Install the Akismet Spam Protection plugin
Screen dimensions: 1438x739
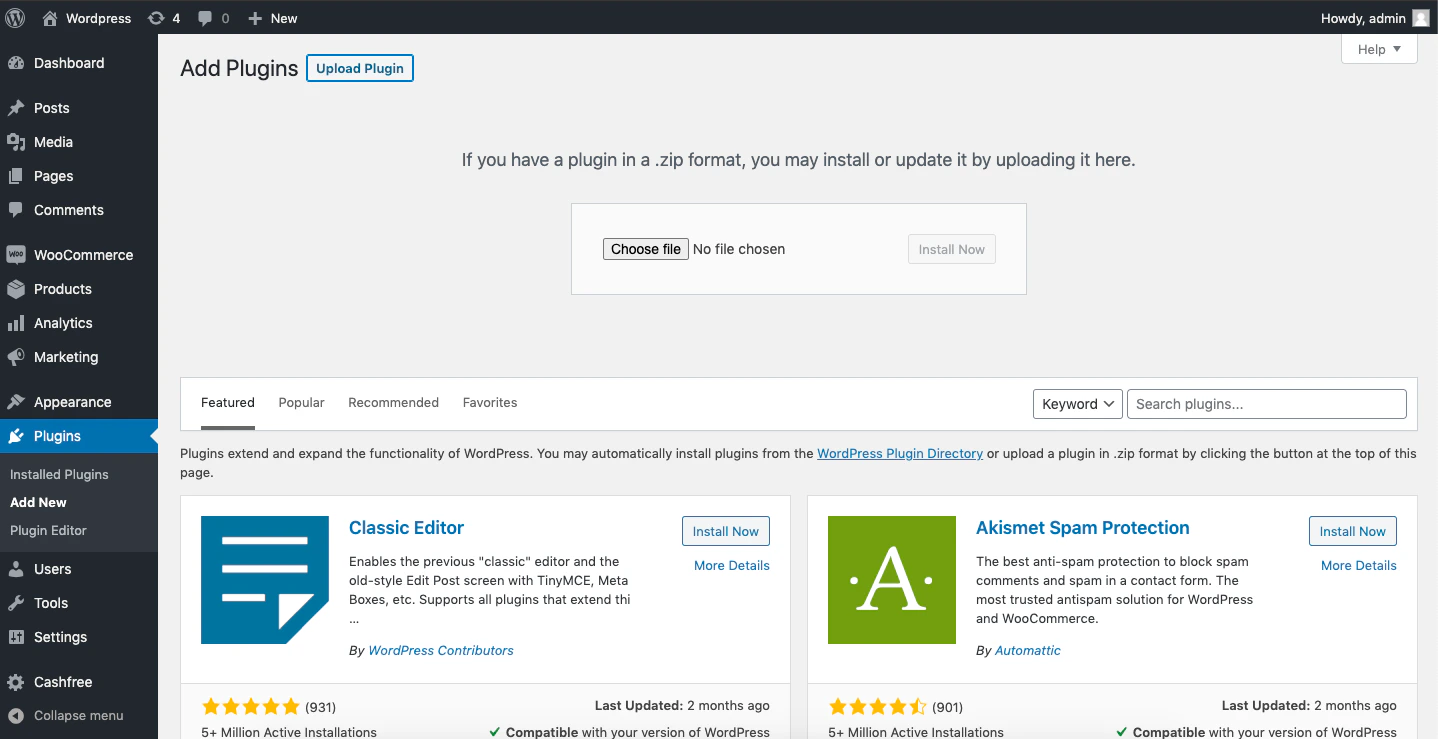[x=1353, y=531]
